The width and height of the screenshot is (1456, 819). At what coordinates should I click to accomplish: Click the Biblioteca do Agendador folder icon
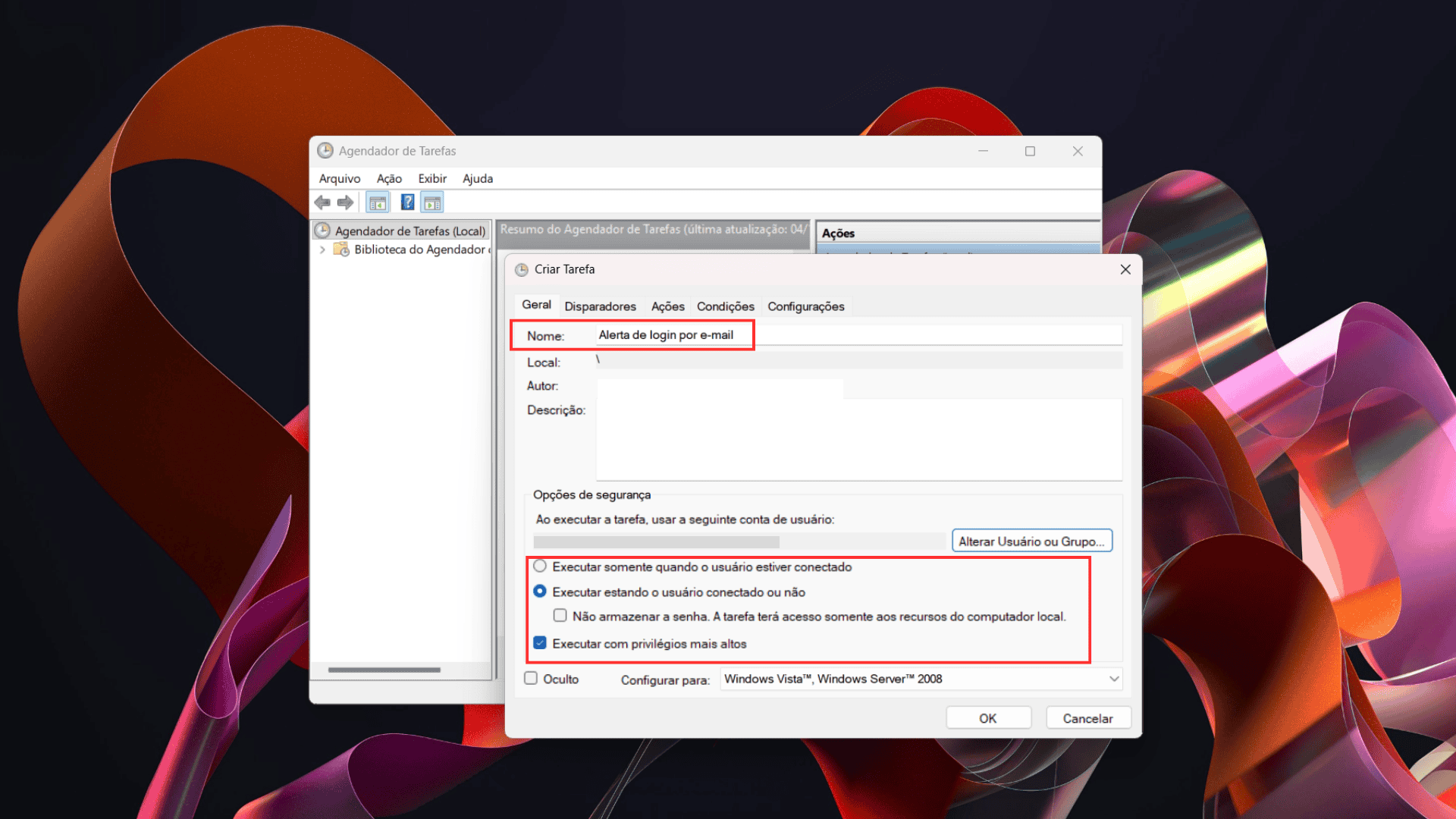[x=342, y=249]
